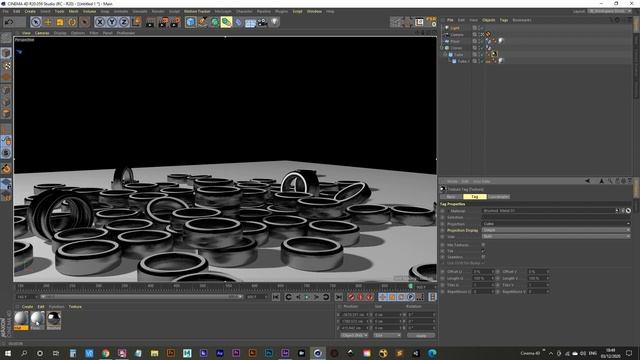This screenshot has height=360, width=640.
Task: Switch to Polygons mode
Action: tap(6, 114)
